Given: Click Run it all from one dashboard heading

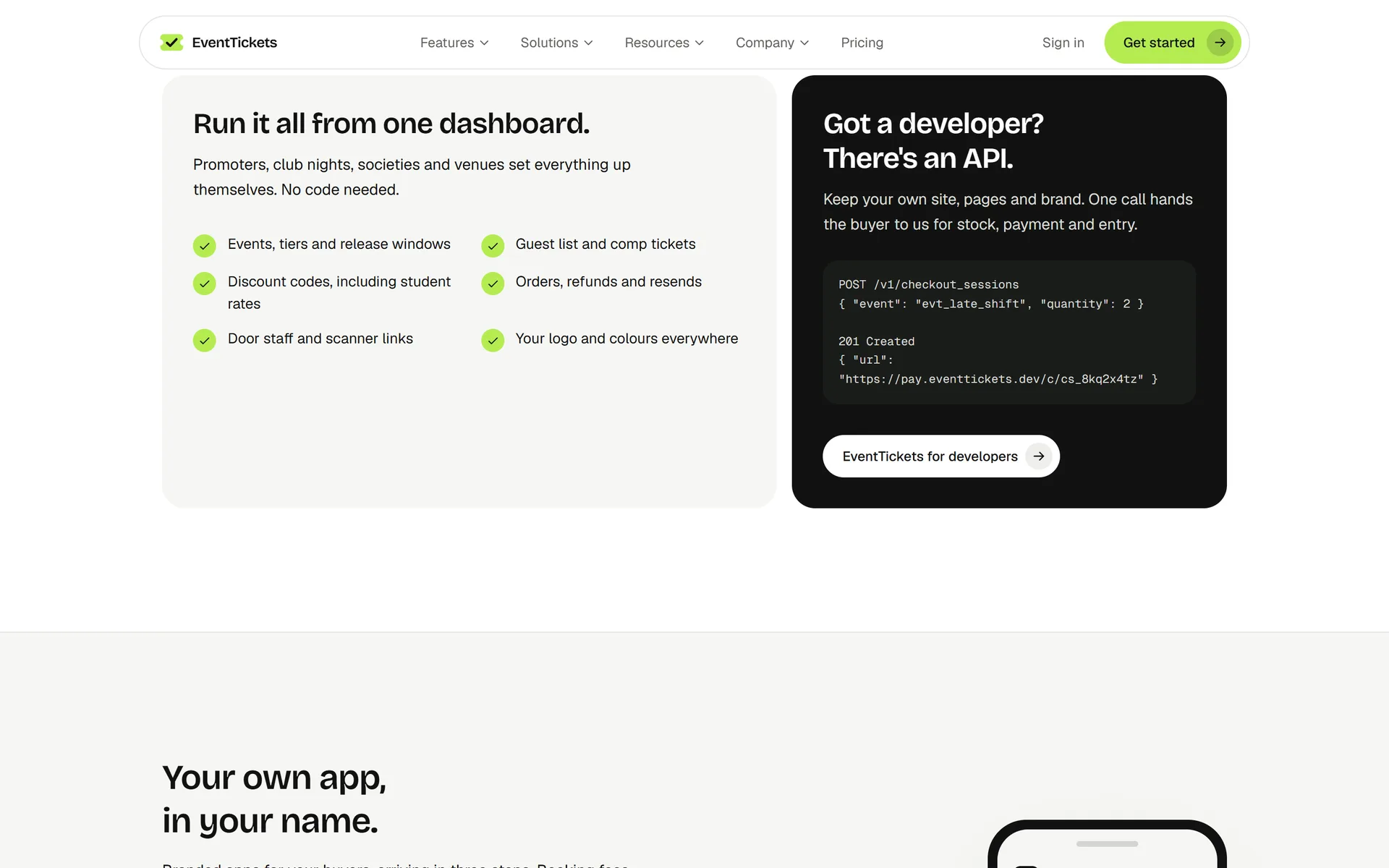Looking at the screenshot, I should pyautogui.click(x=391, y=124).
